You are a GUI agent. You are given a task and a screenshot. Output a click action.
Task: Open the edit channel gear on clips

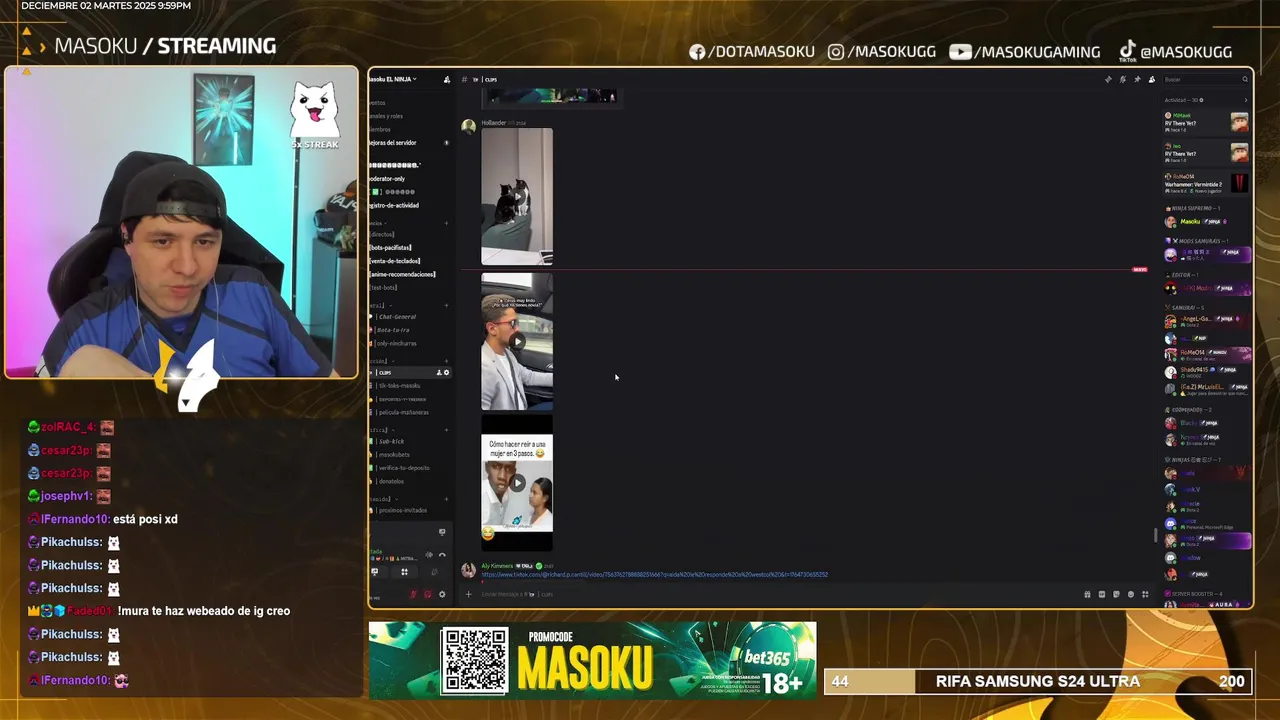[447, 373]
